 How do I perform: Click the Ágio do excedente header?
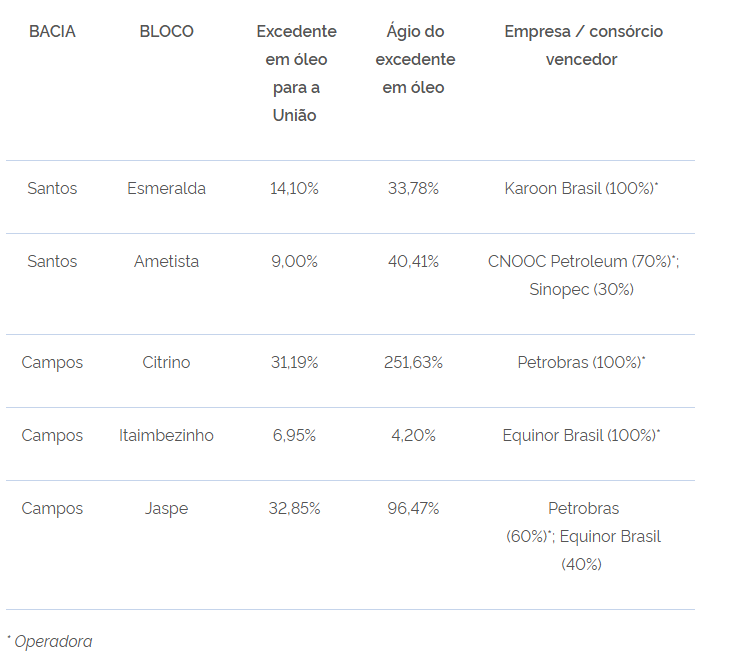[x=414, y=59]
